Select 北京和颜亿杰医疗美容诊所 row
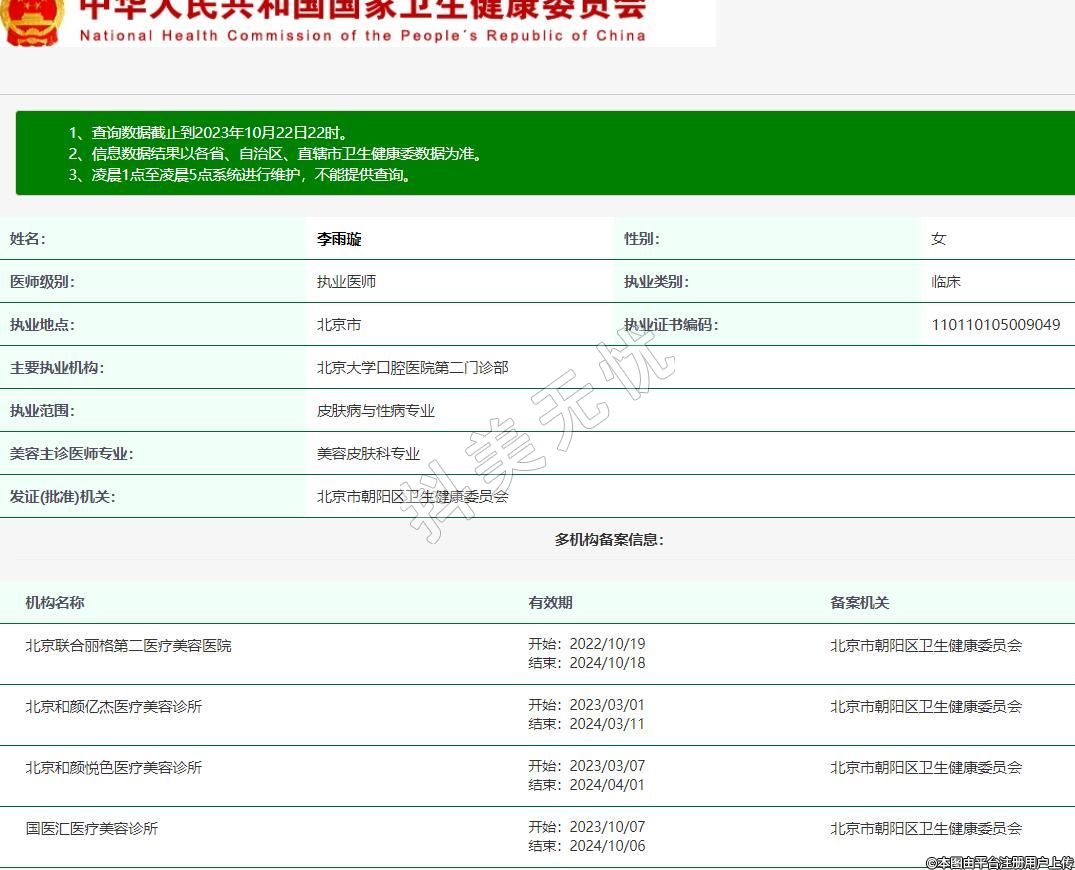This screenshot has height=870, width=1075. (x=113, y=707)
